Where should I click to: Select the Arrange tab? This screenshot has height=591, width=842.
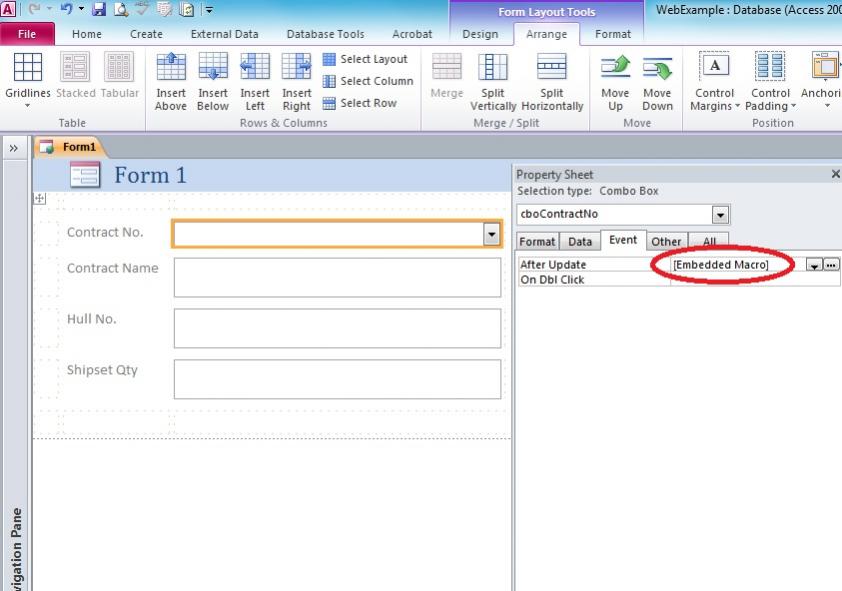tap(547, 34)
